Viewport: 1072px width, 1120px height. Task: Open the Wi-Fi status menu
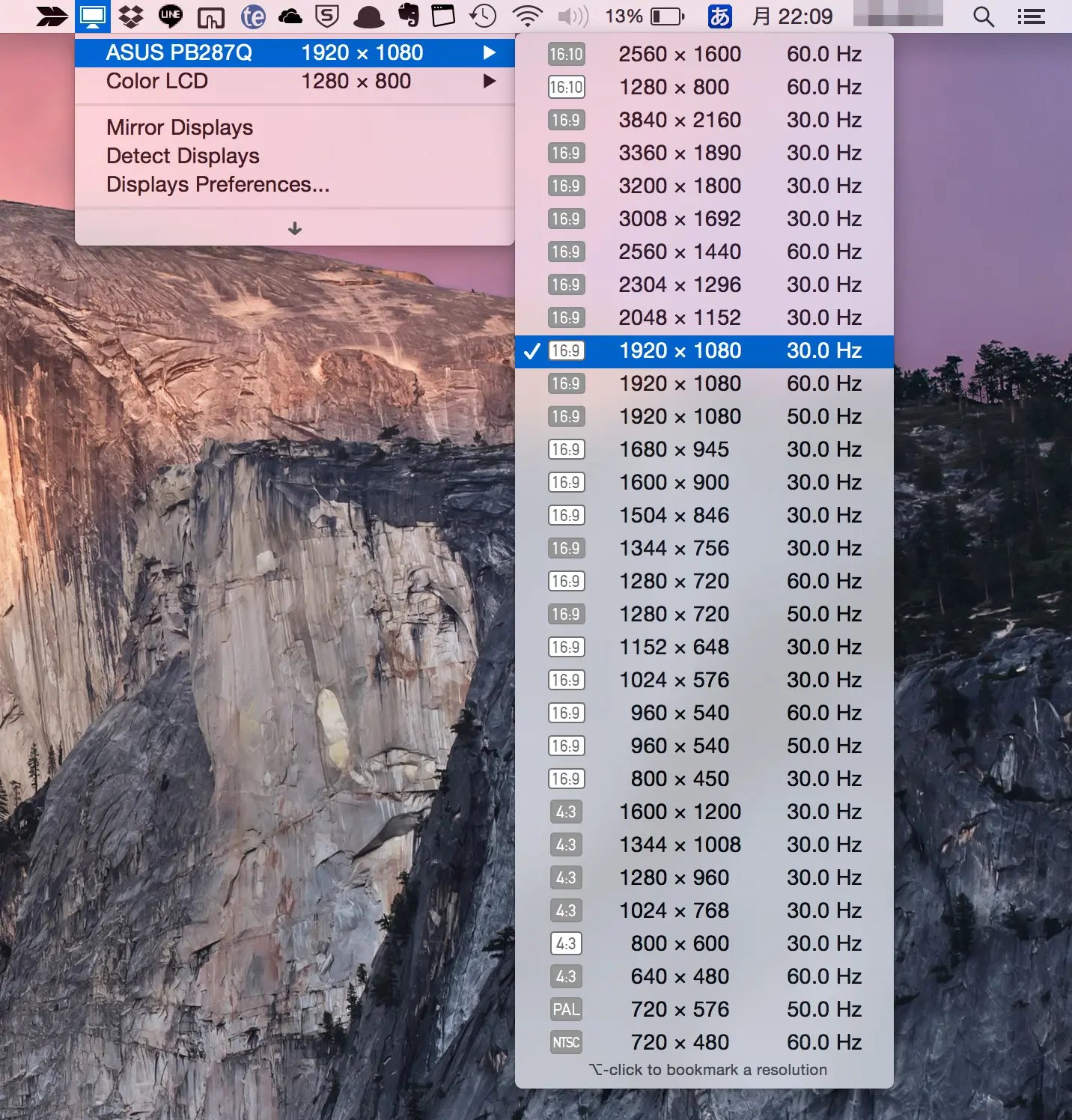pos(528,16)
